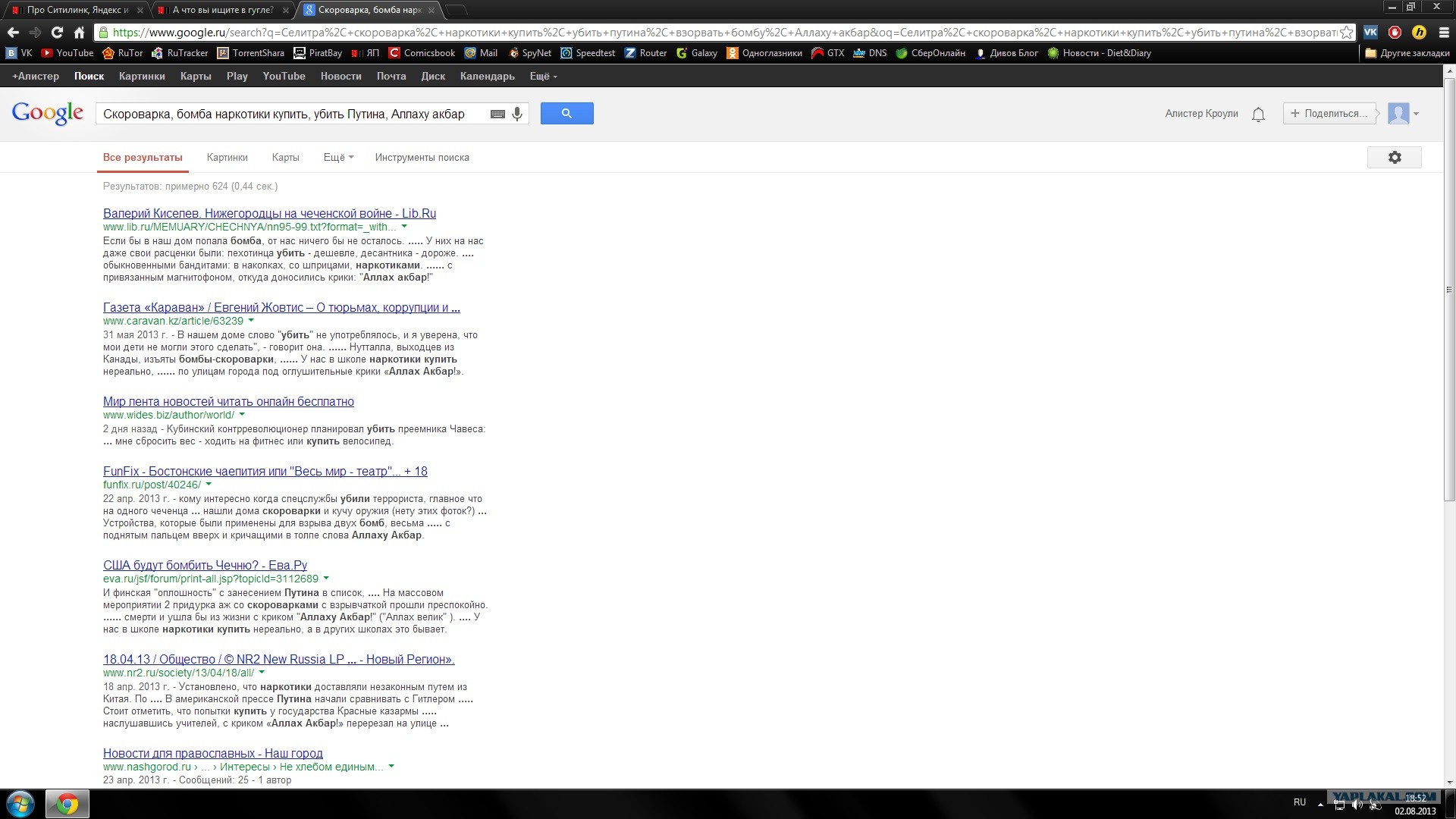Open Диск in the black Google bar

pyautogui.click(x=433, y=77)
